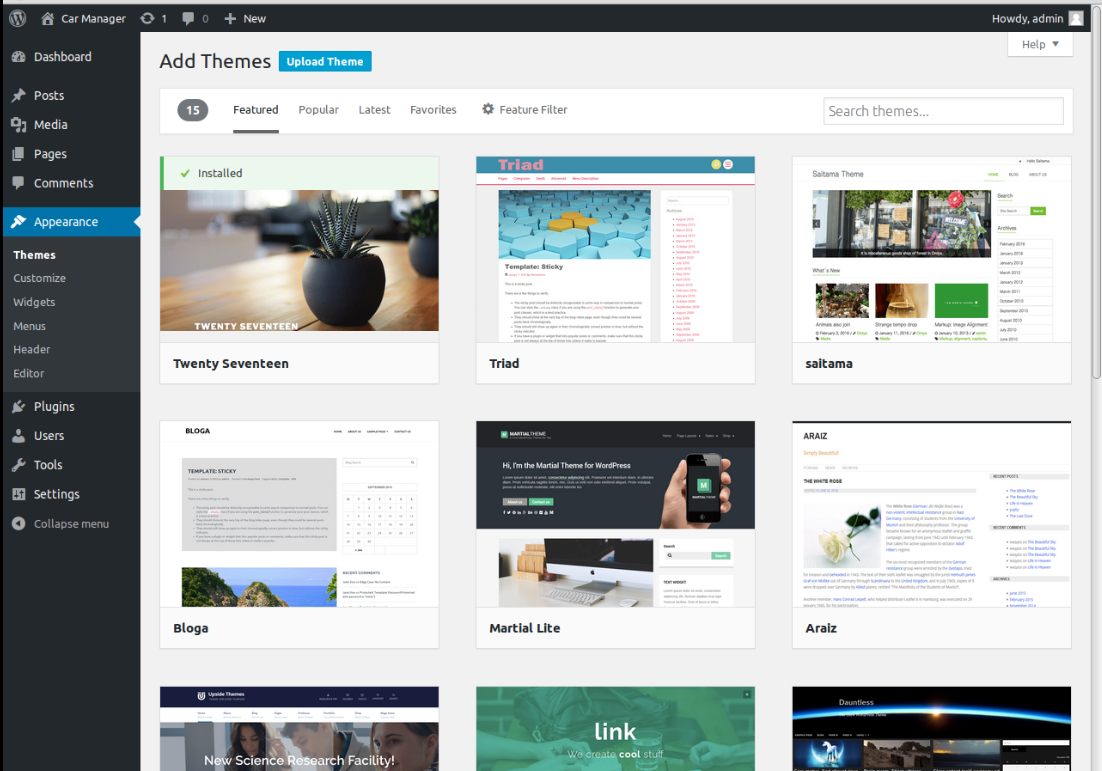Open the Feature Filter options
Viewport: 1102px width, 771px height.
coord(524,110)
